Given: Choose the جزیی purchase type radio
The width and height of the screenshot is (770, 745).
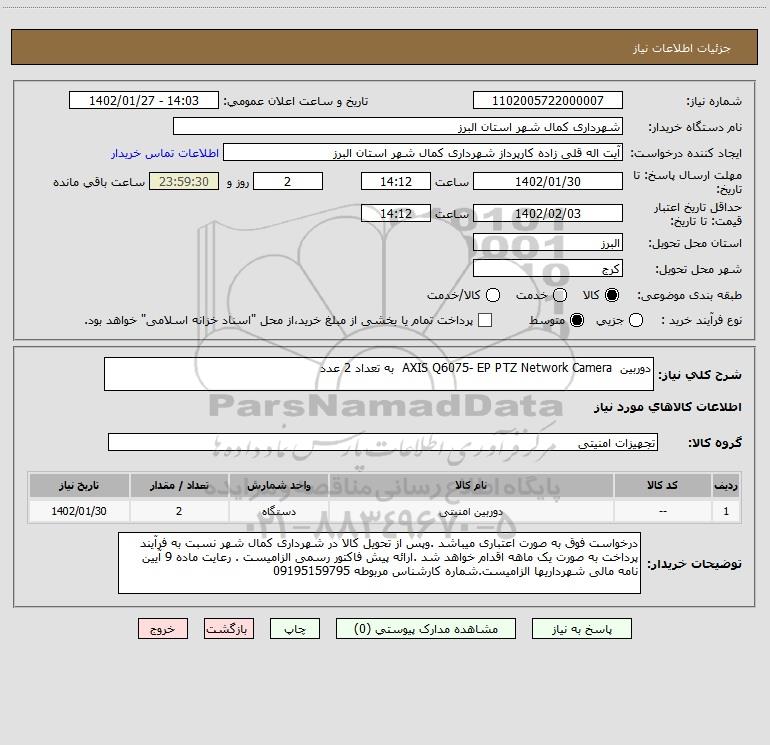Looking at the screenshot, I should tap(635, 320).
